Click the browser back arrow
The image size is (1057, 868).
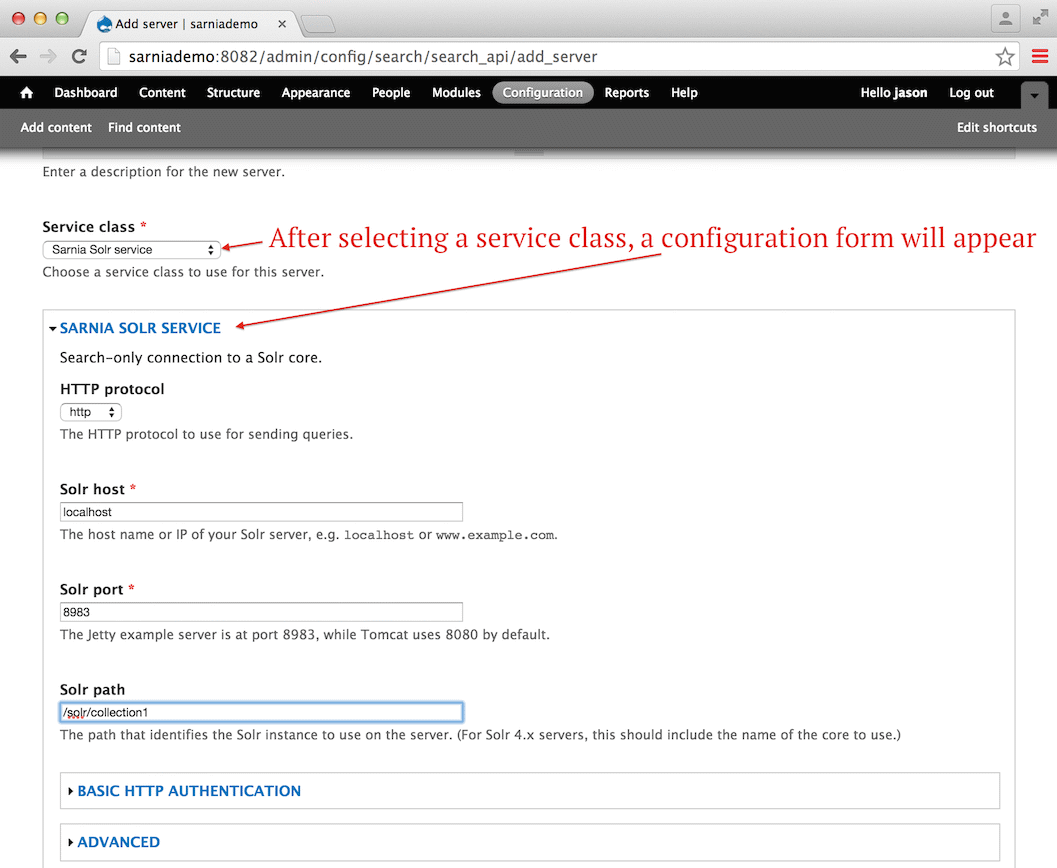click(18, 57)
